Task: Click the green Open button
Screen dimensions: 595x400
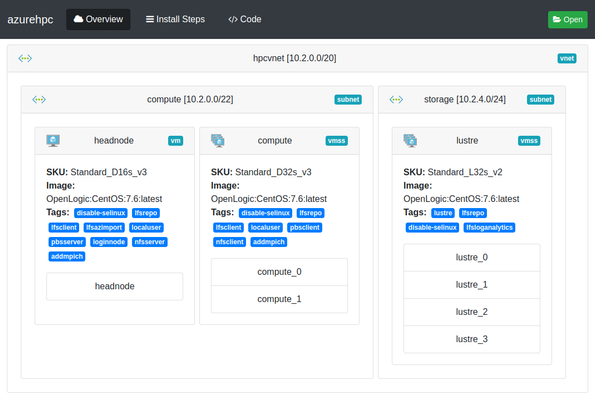Action: coord(568,20)
